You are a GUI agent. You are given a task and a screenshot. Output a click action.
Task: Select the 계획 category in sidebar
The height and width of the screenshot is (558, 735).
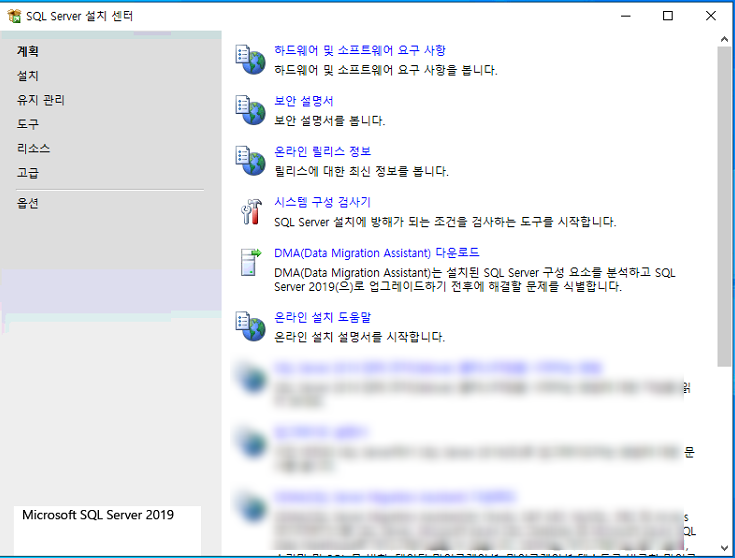tap(28, 51)
